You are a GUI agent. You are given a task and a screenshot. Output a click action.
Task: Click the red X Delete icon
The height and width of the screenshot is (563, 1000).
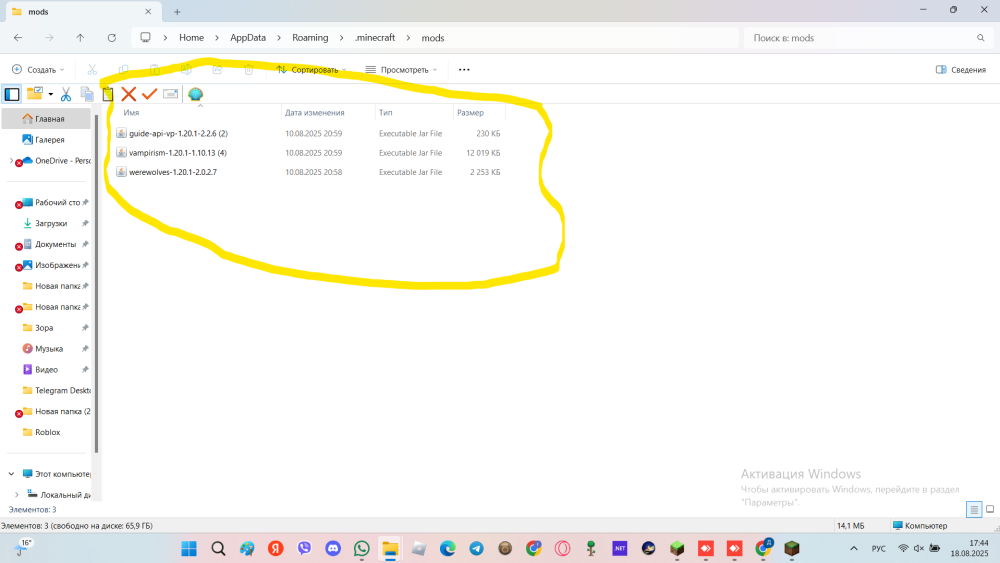[x=128, y=94]
